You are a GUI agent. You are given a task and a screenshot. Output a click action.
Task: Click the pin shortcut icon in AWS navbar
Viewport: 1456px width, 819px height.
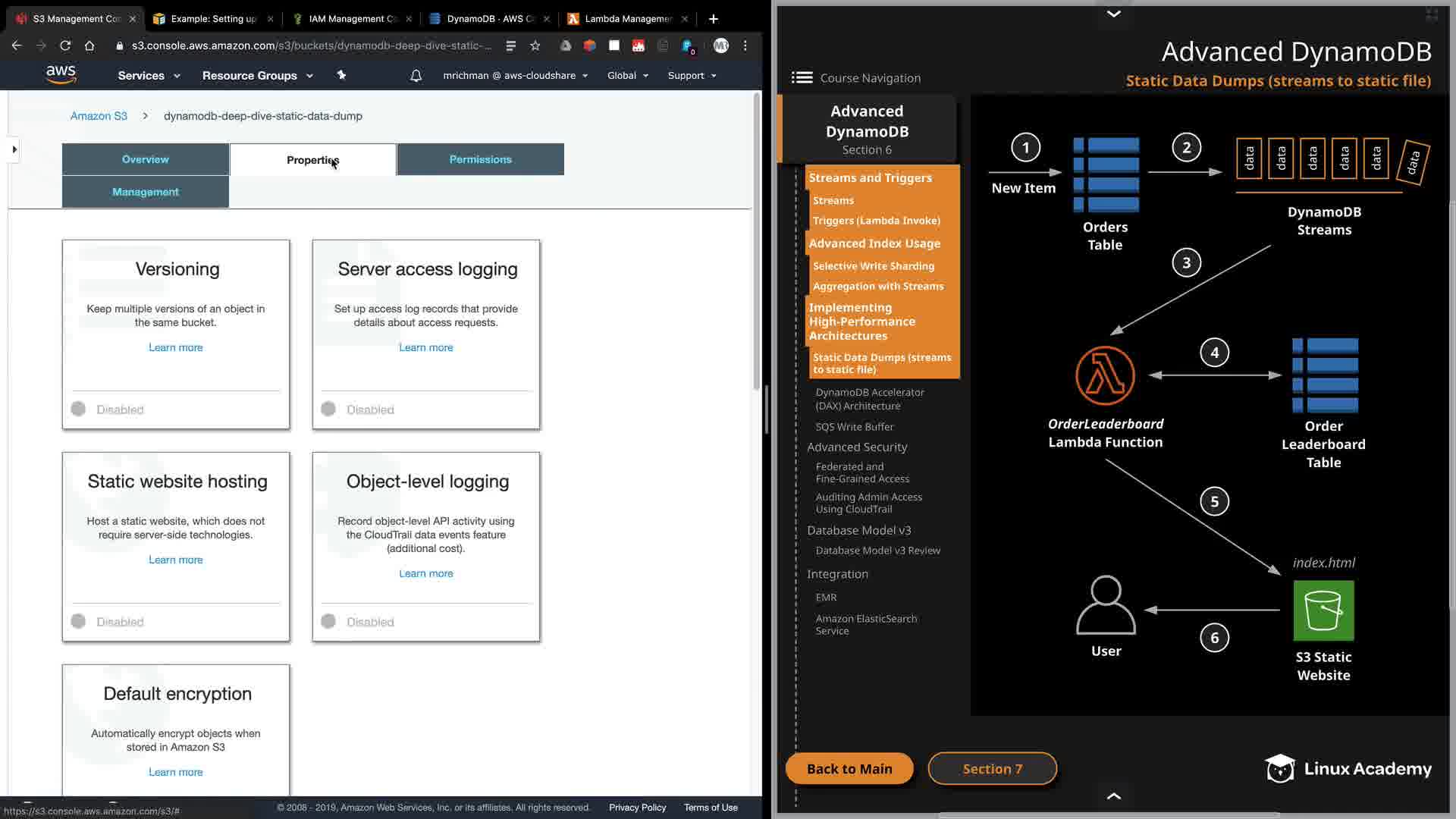(x=341, y=75)
